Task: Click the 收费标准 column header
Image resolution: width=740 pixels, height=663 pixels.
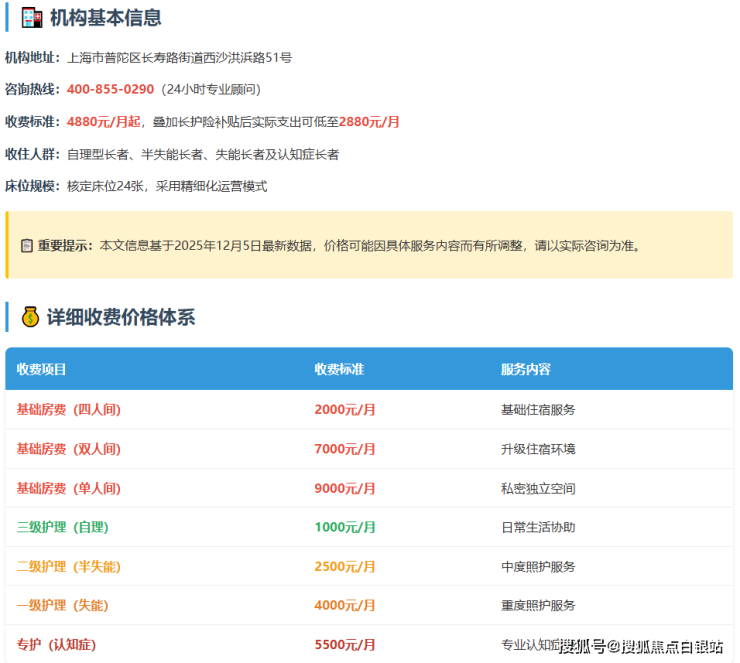Action: [x=339, y=369]
